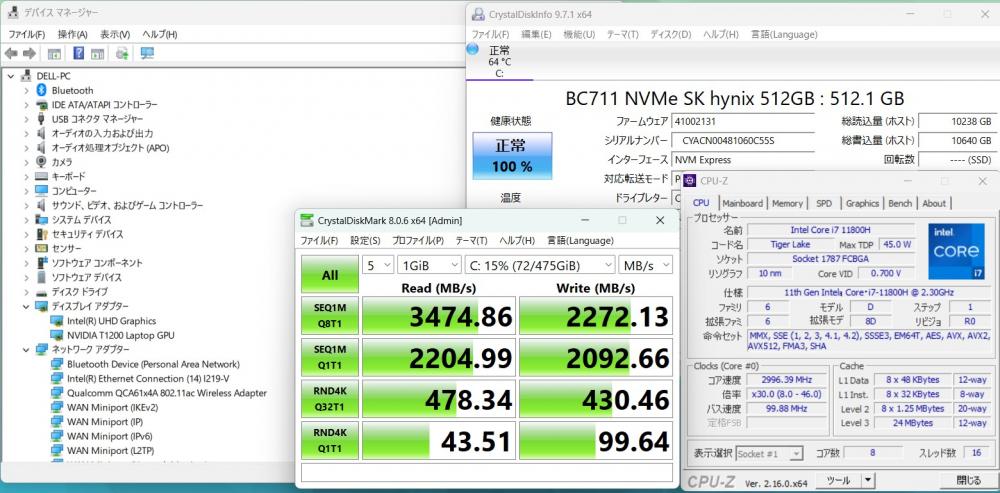Viewport: 1000px width, 493px height.
Task: Click the USB connector manager icon
Action: [x=41, y=119]
